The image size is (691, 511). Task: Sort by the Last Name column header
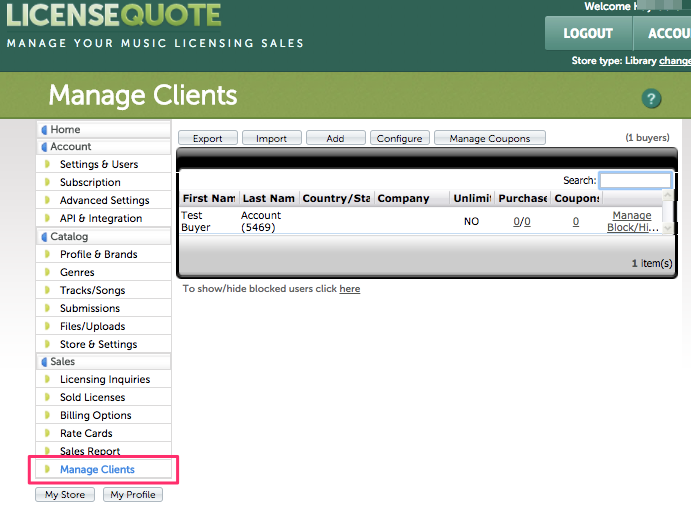pos(268,199)
